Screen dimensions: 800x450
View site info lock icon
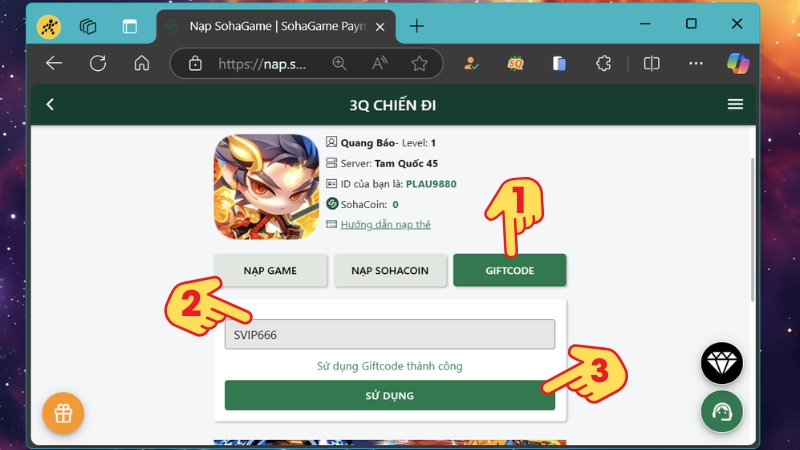point(195,64)
